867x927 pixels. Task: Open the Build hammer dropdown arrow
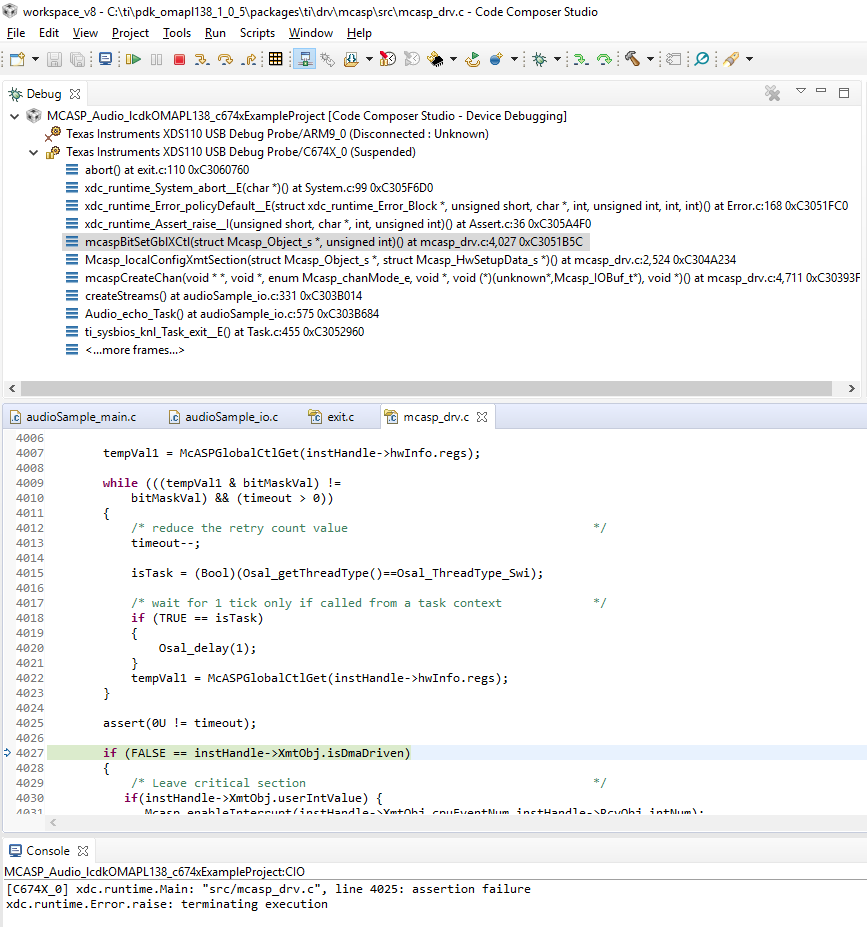650,59
